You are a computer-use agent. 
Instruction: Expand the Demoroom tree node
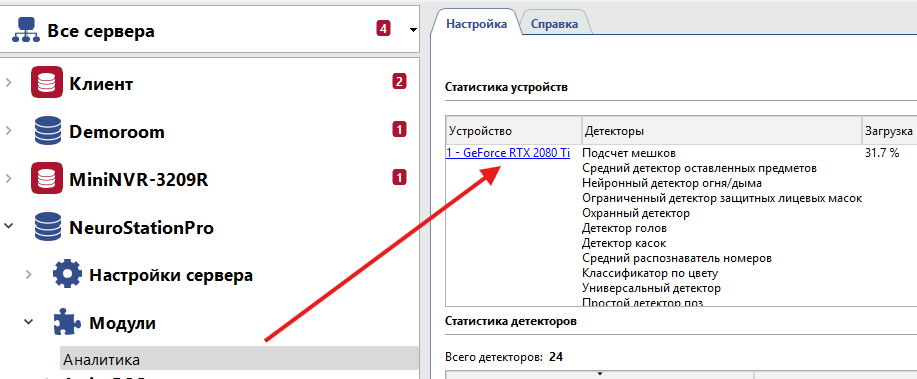8,131
